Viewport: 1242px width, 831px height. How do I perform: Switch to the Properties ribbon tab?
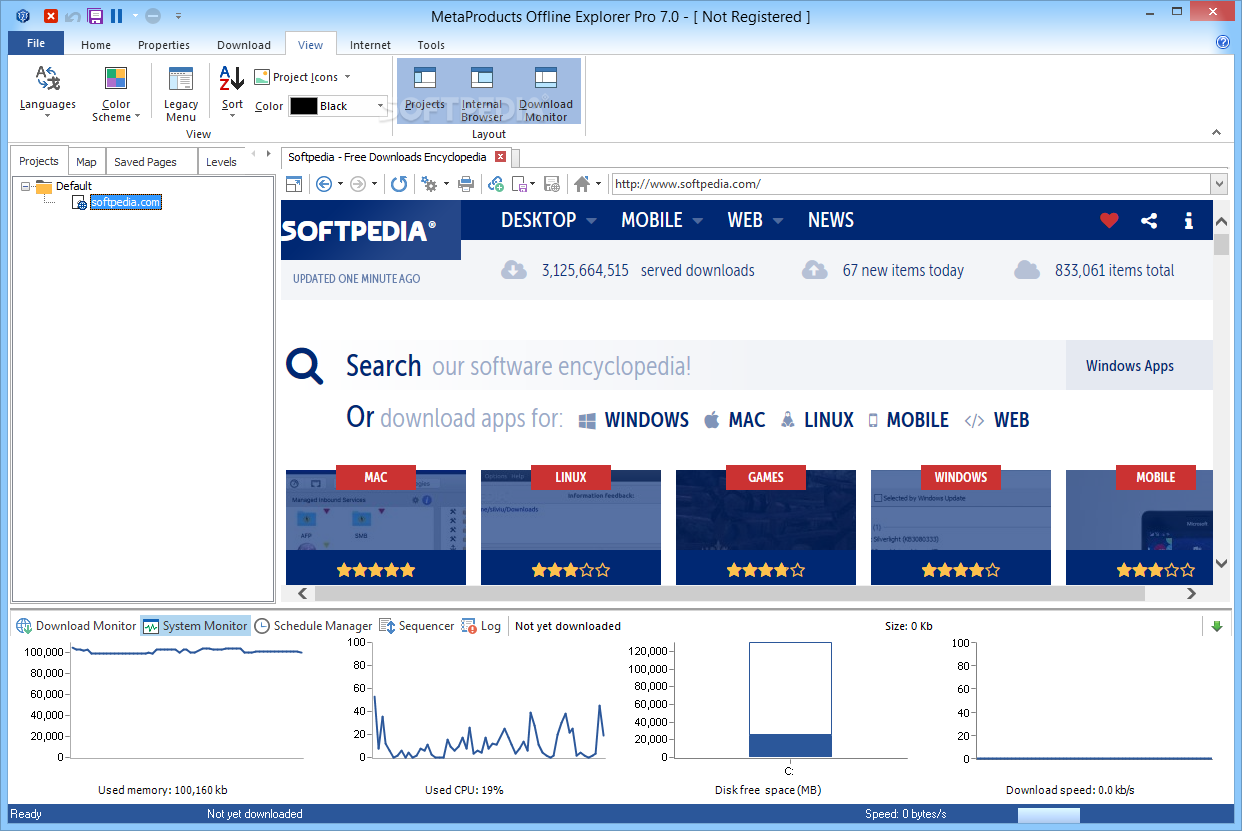[x=164, y=45]
